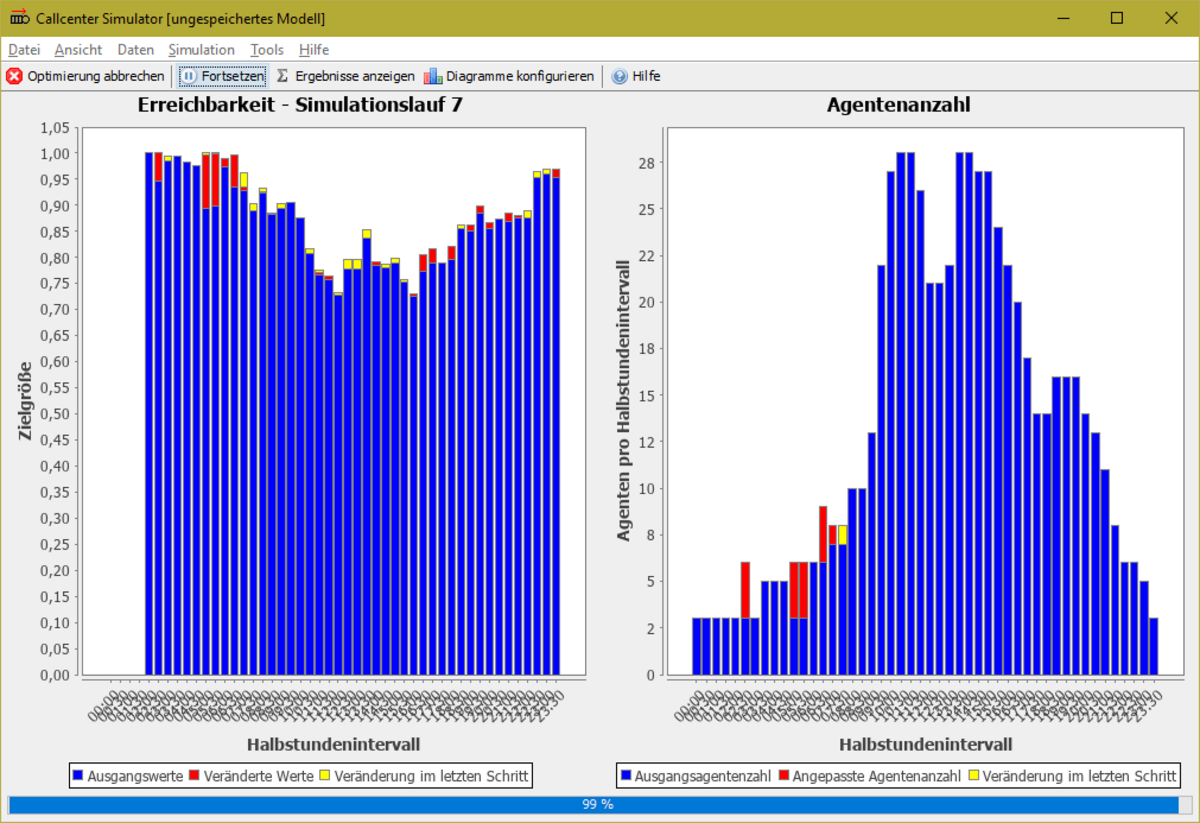Open the Tools menu
Viewport: 1200px width, 823px height.
click(267, 49)
